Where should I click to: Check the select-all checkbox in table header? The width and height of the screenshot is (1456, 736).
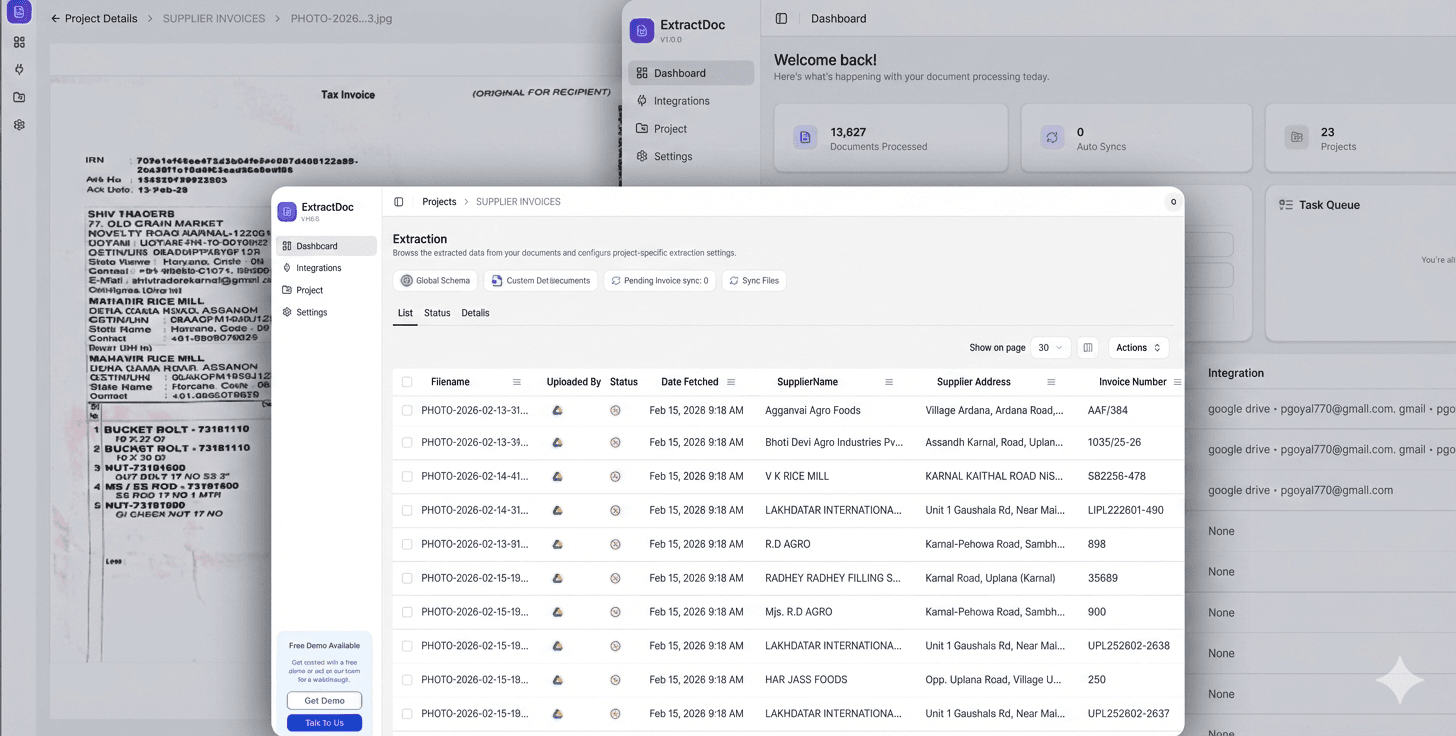407,381
